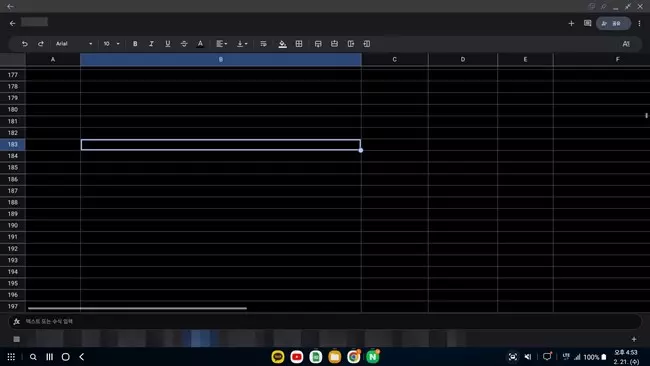Select column D header

[463, 59]
